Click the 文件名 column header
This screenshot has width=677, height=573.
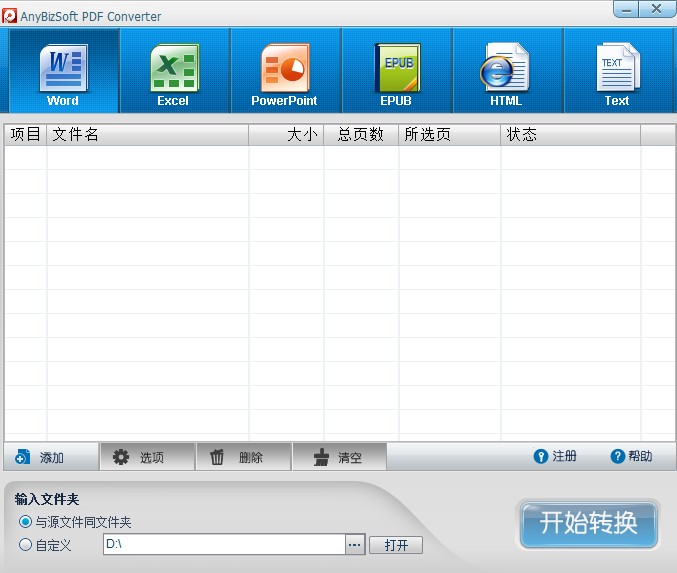point(148,134)
